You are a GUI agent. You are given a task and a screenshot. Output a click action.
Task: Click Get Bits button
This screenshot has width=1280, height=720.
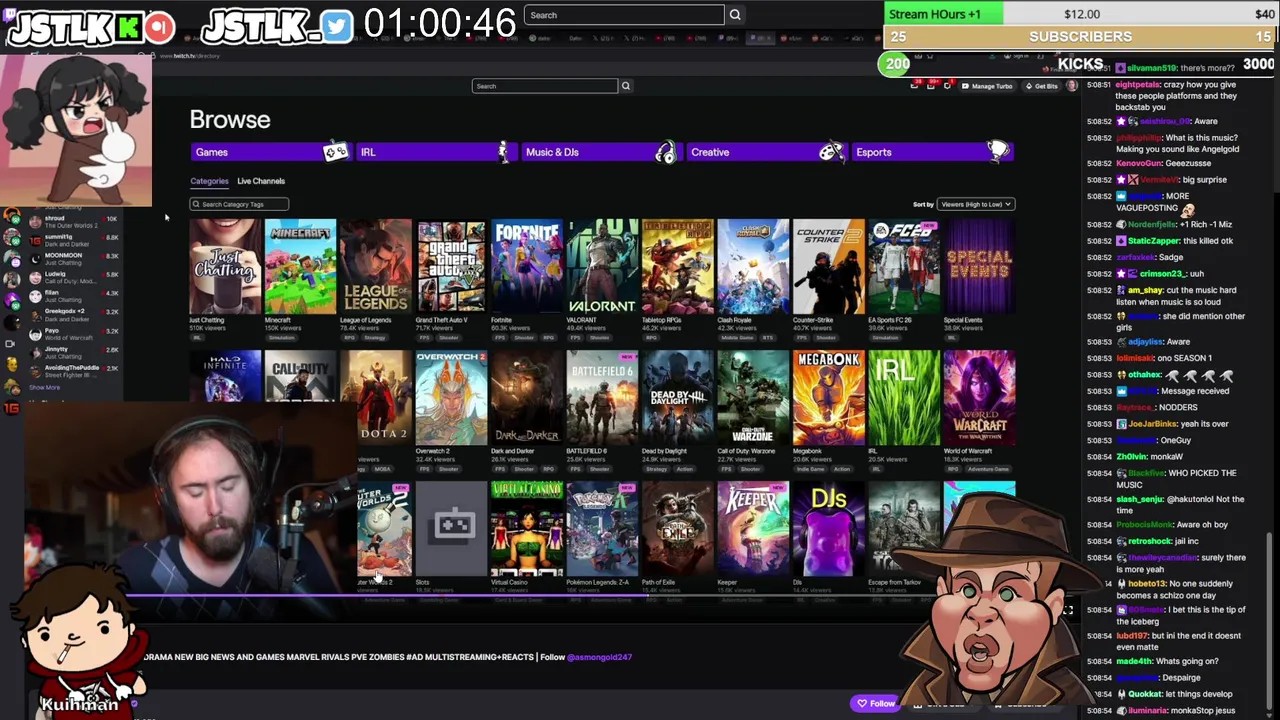[1041, 86]
